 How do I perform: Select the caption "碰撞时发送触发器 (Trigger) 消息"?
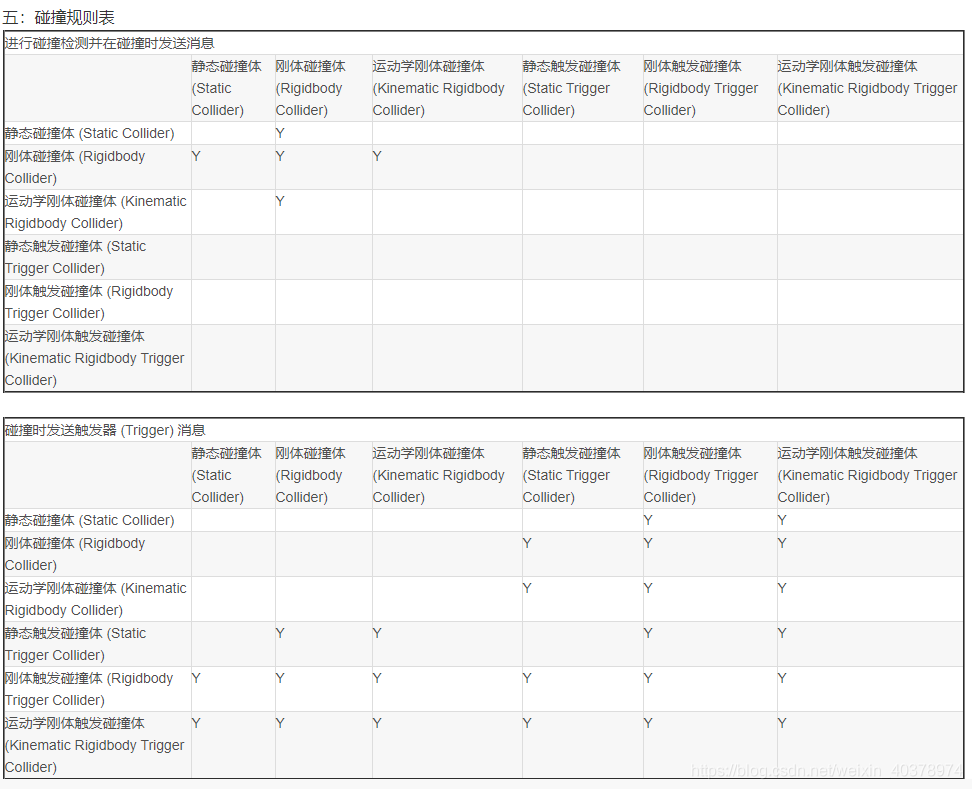pyautogui.click(x=105, y=430)
